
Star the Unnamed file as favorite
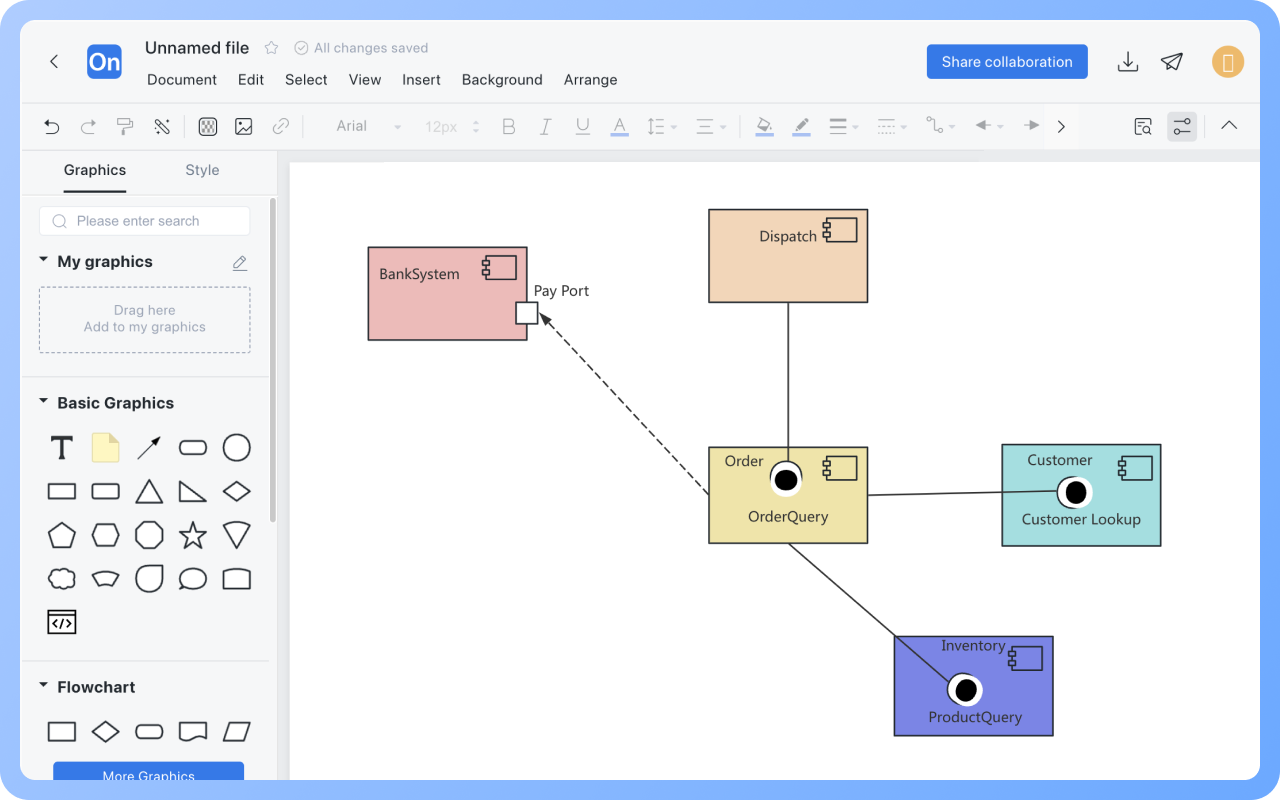point(271,48)
